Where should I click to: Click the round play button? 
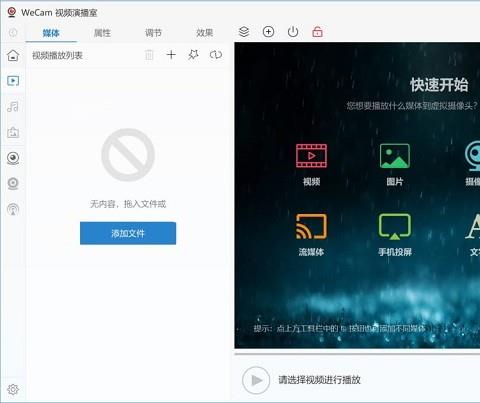pos(256,380)
